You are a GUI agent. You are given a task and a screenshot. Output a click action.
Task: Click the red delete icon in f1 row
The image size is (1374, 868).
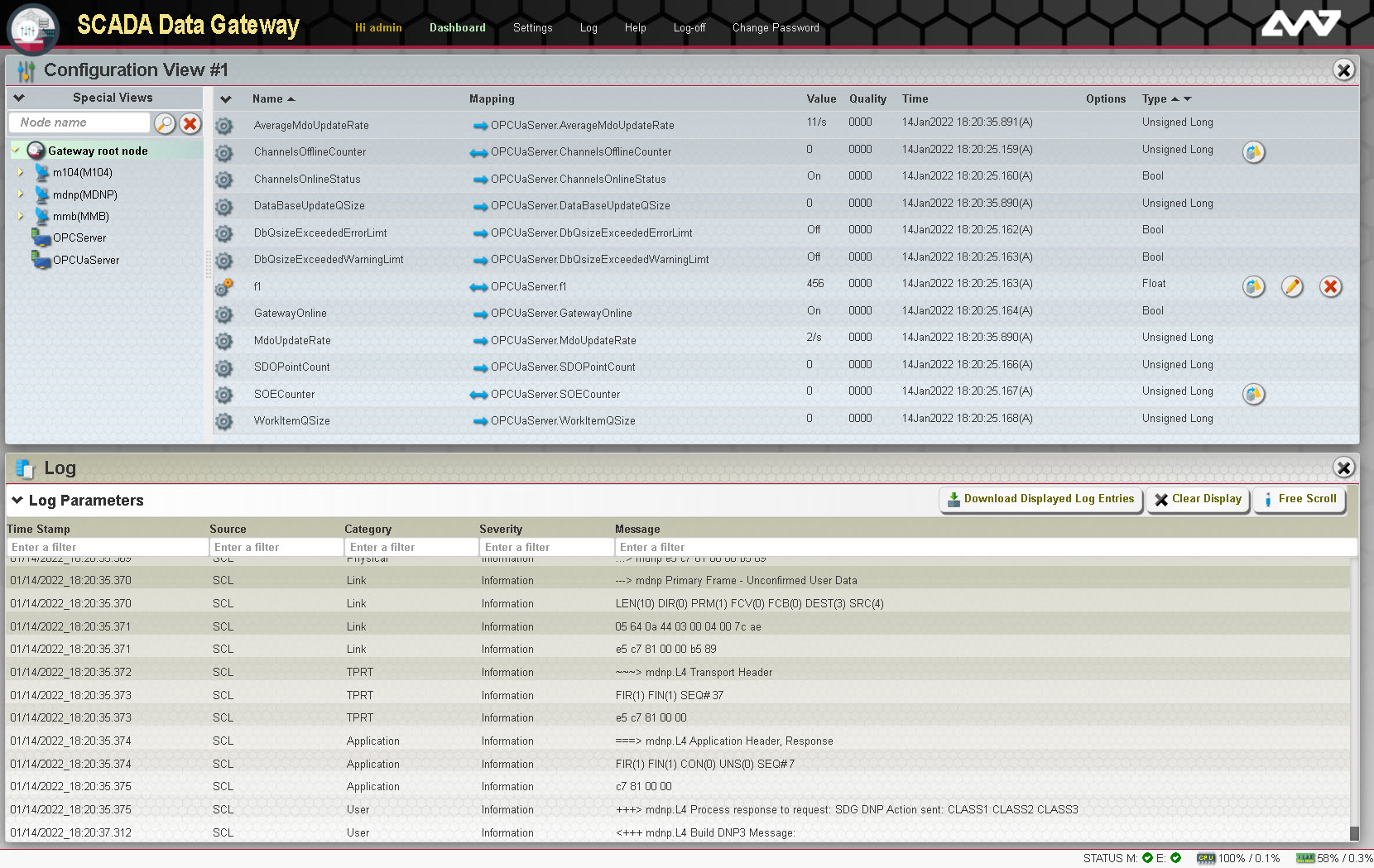pyautogui.click(x=1330, y=287)
